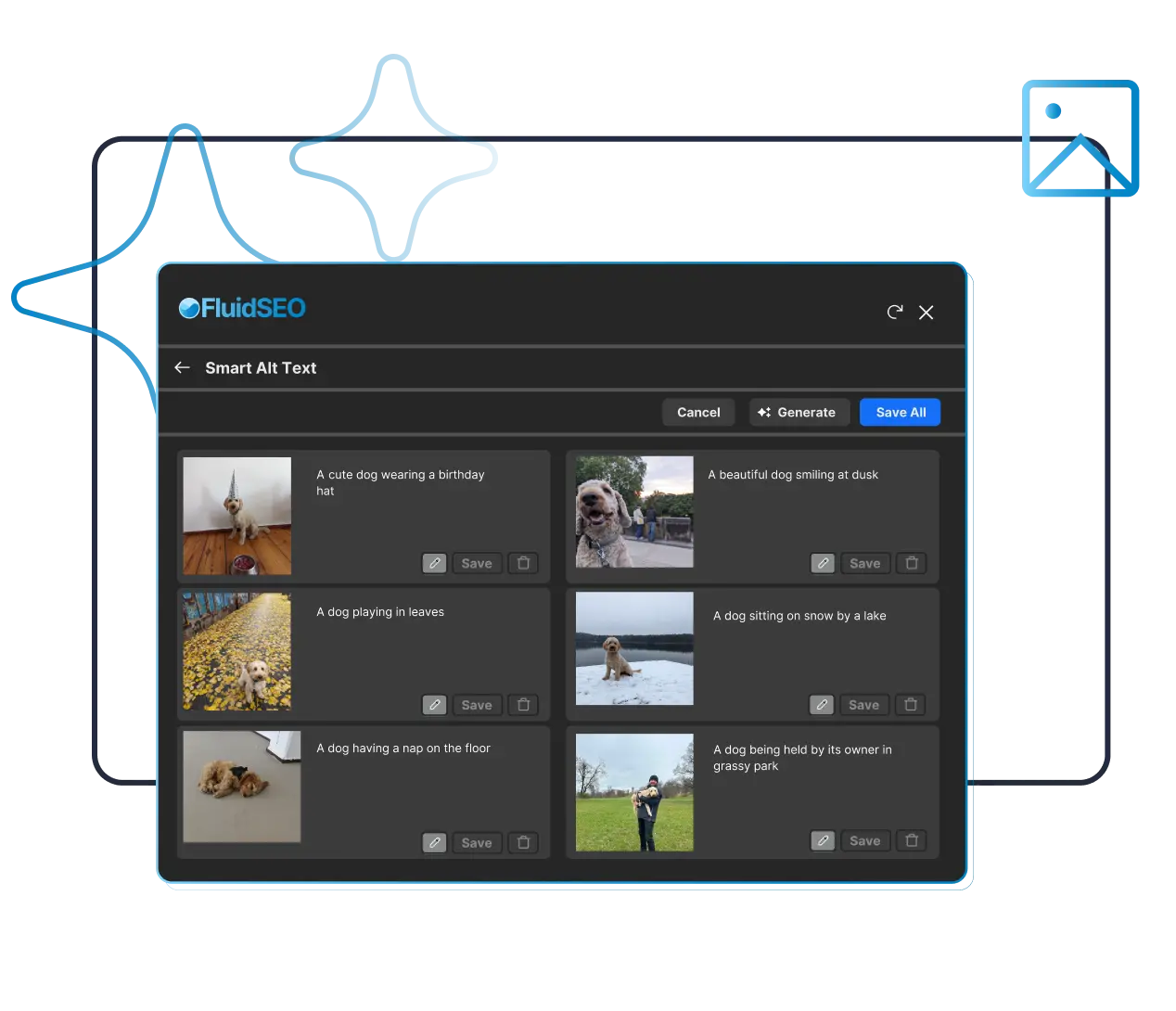
Task: Delete the dog smiling at dusk entry
Action: pyautogui.click(x=912, y=563)
